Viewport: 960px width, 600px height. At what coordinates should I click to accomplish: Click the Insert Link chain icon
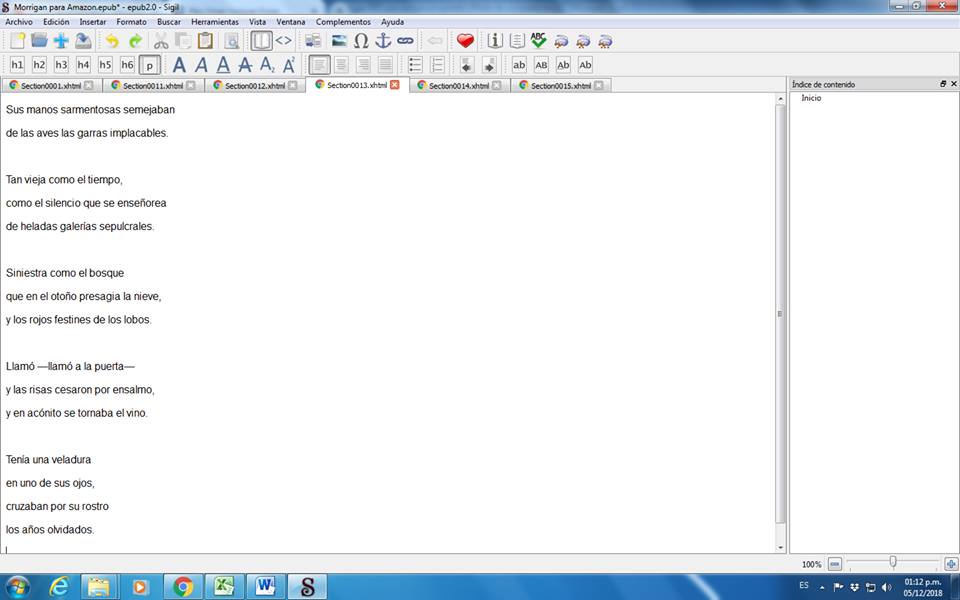(x=405, y=41)
